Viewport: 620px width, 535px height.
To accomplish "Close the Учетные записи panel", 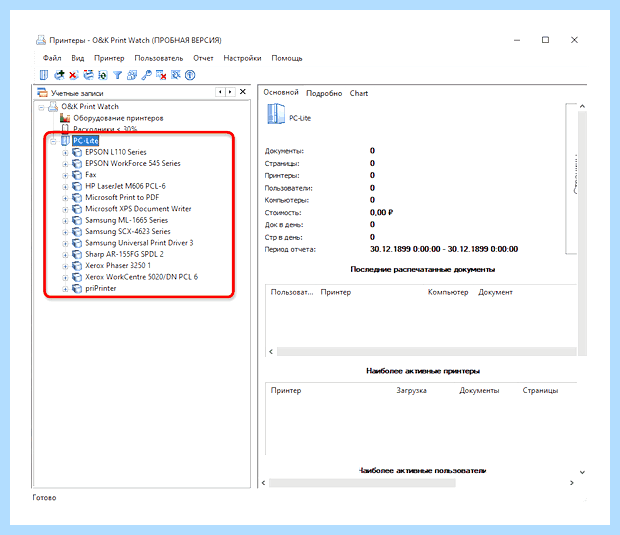I will click(243, 92).
